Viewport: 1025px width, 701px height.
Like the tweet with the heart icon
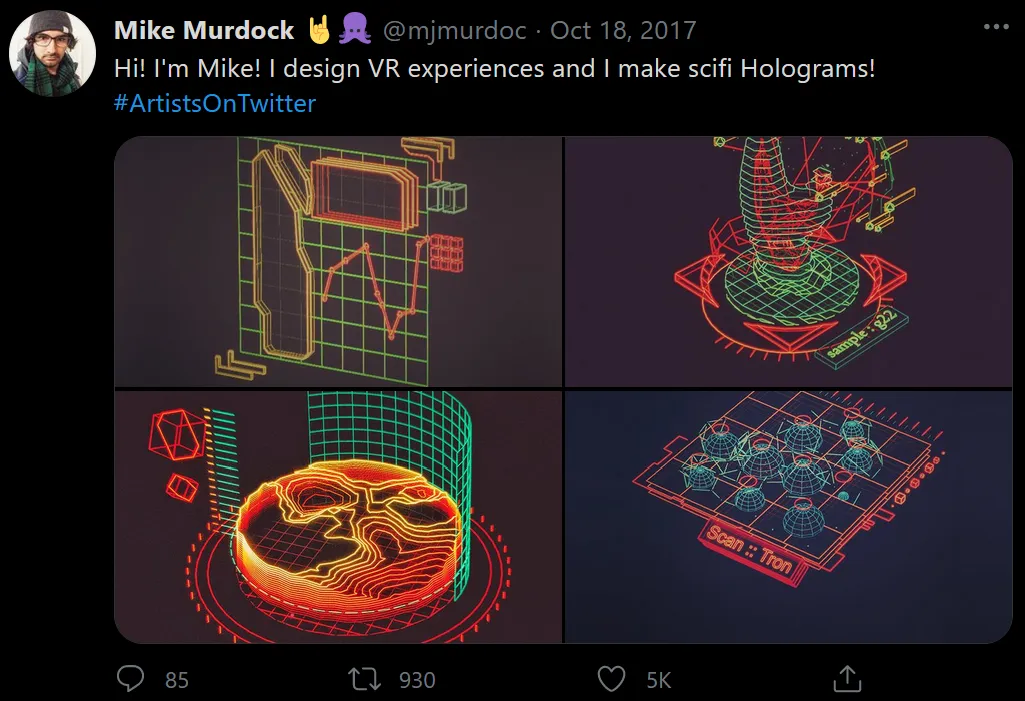[x=612, y=679]
